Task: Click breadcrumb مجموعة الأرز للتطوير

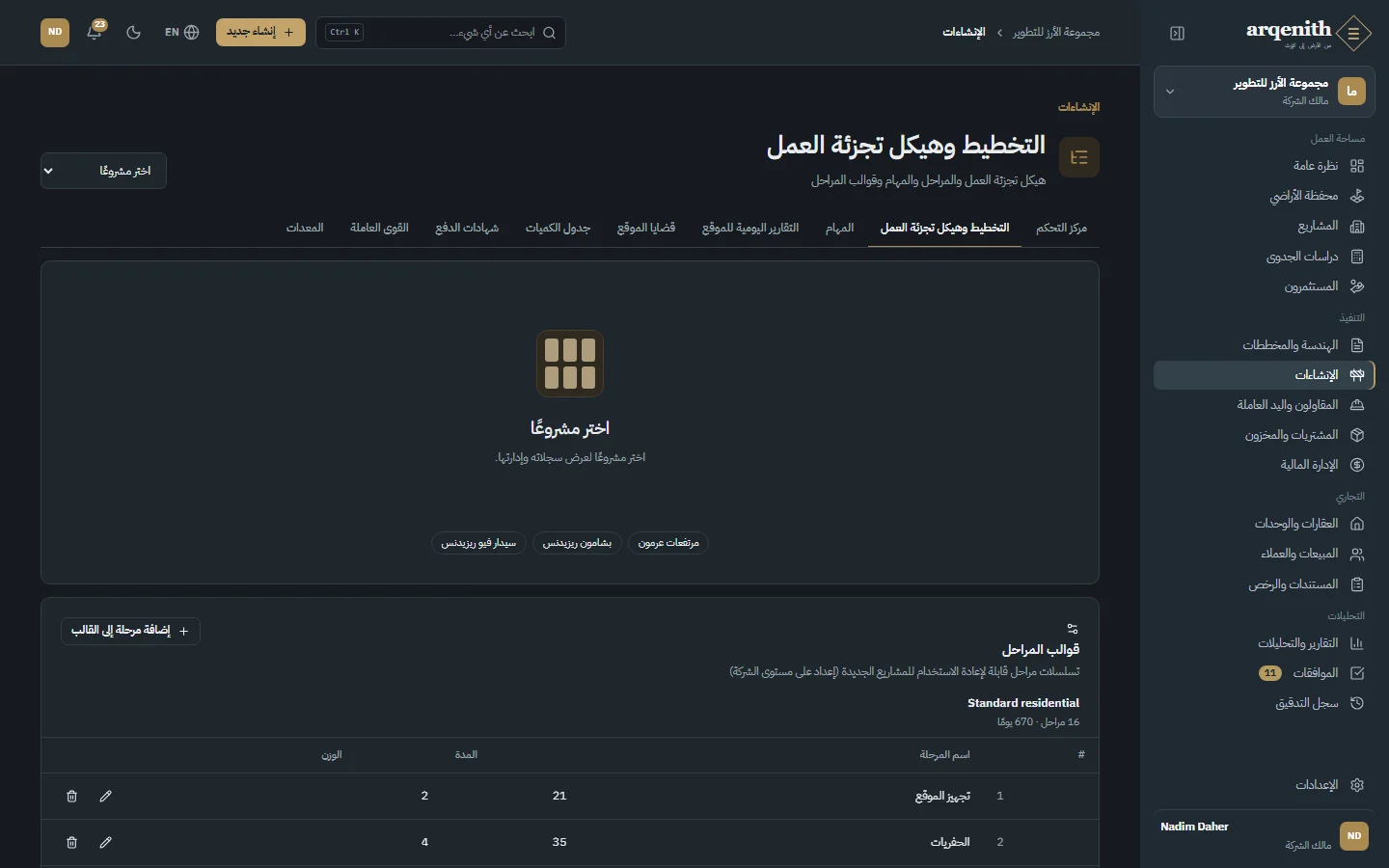Action: pyautogui.click(x=1056, y=32)
